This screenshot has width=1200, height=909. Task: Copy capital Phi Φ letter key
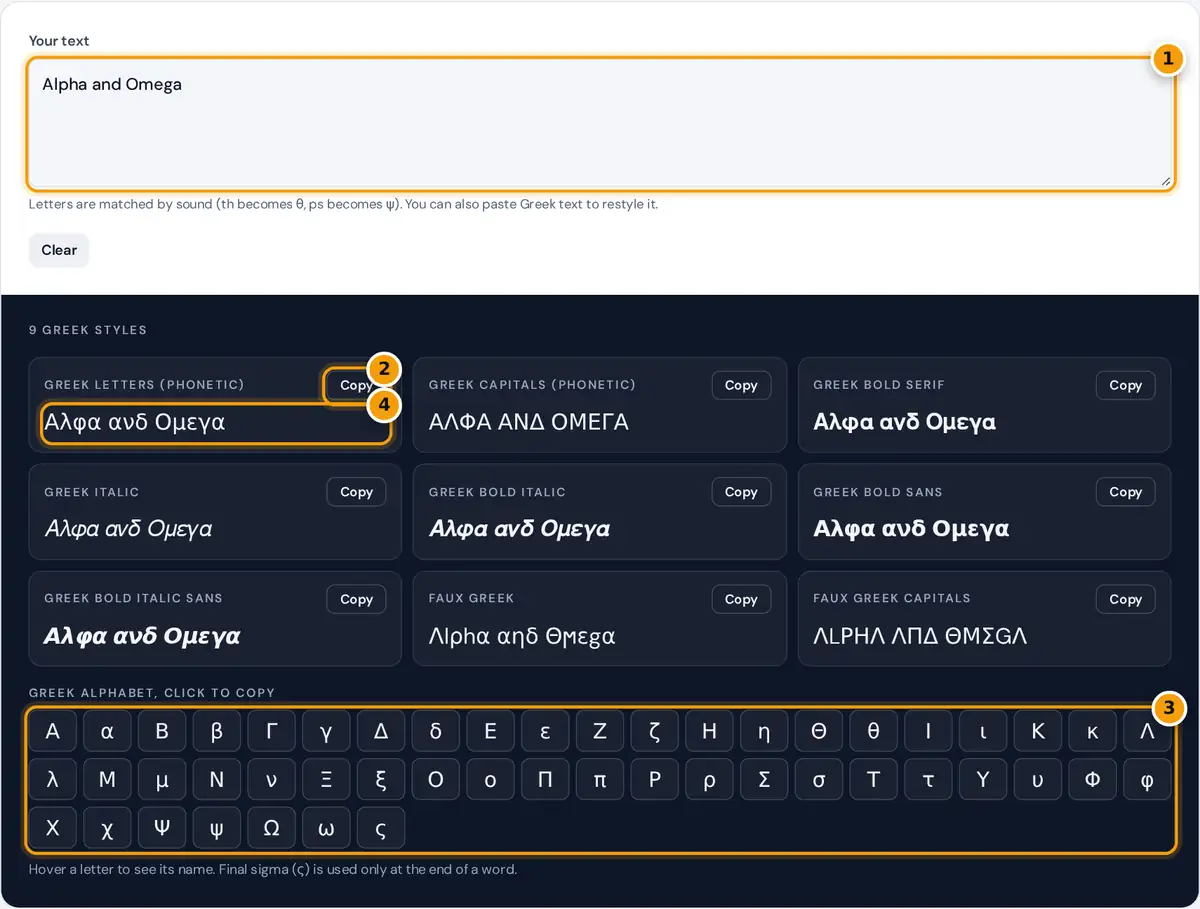[x=1092, y=780]
